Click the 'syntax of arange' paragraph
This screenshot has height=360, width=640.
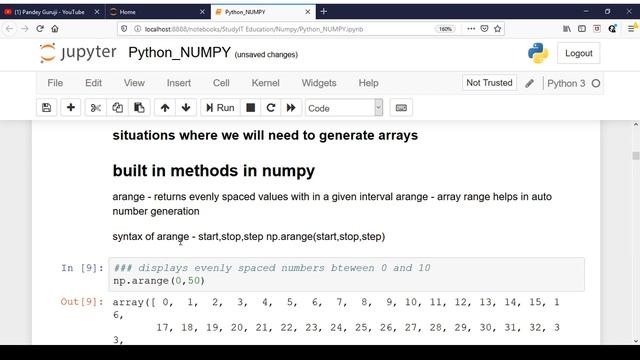249,237
